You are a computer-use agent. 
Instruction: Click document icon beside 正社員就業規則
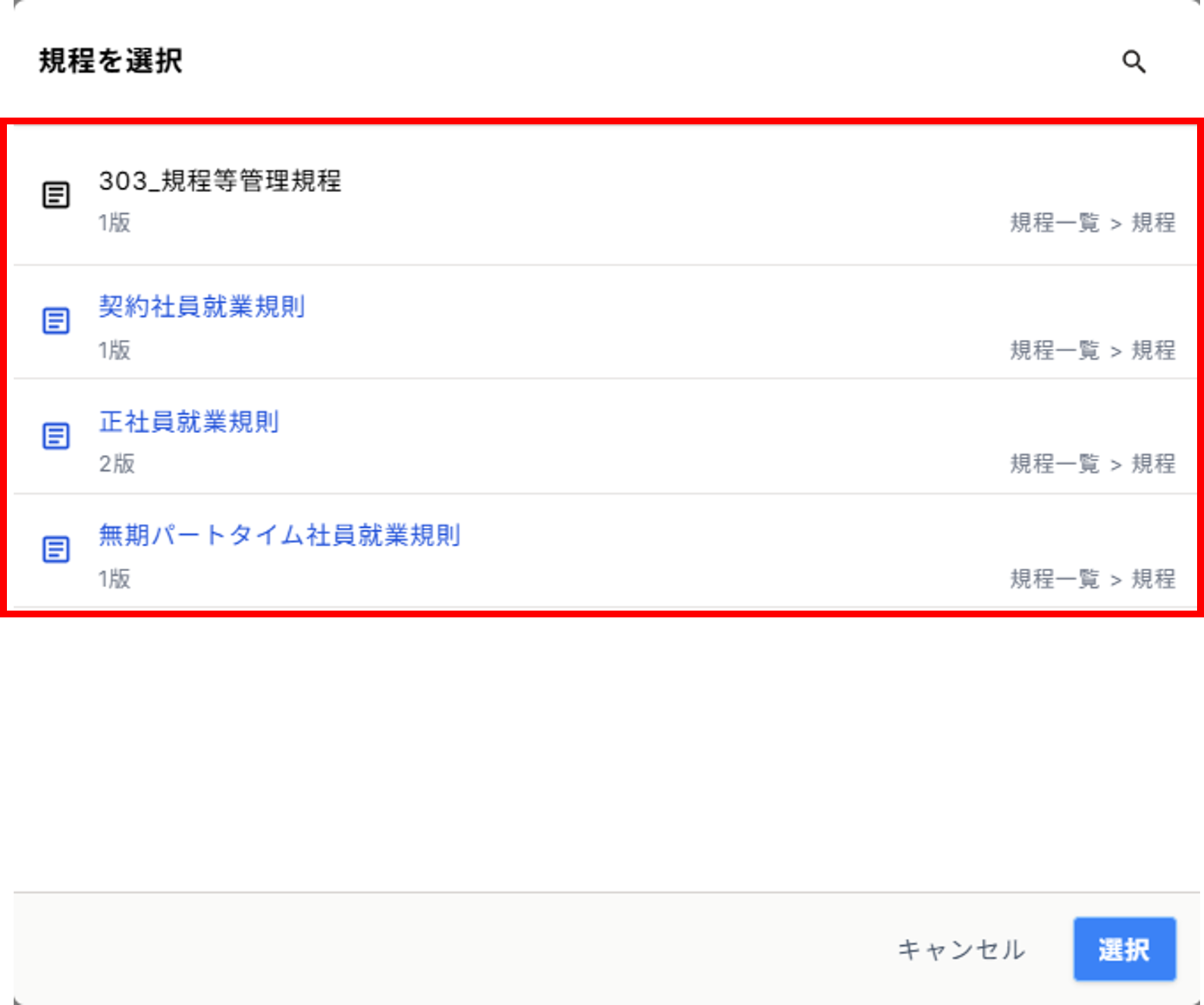tap(55, 436)
